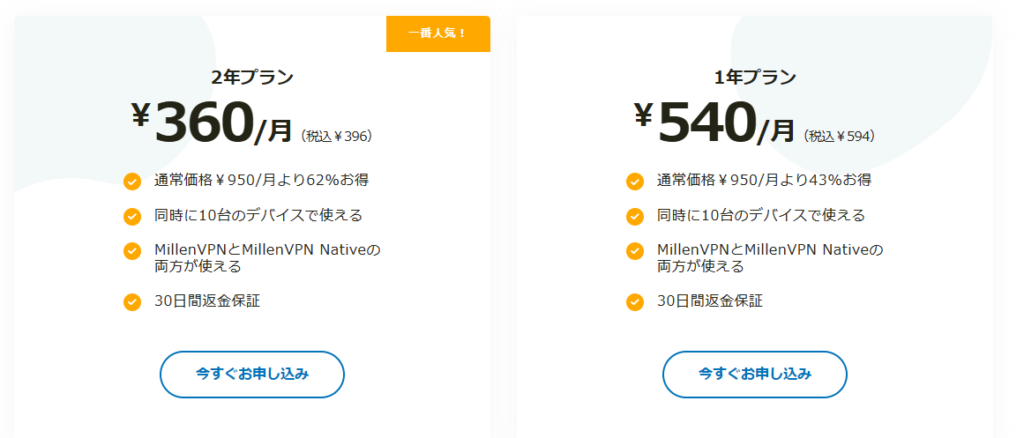Select the 2年プラン heading
1024x438 pixels.
(x=252, y=77)
